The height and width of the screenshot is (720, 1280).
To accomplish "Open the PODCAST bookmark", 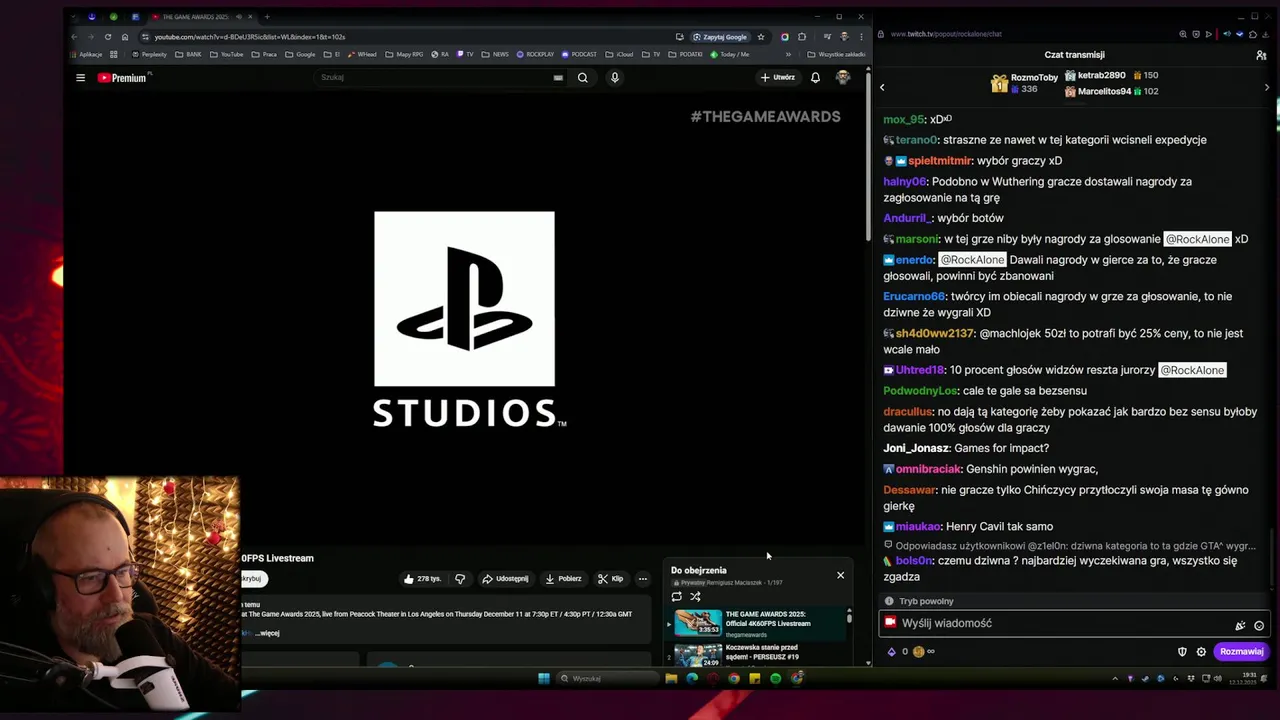I will [580, 55].
